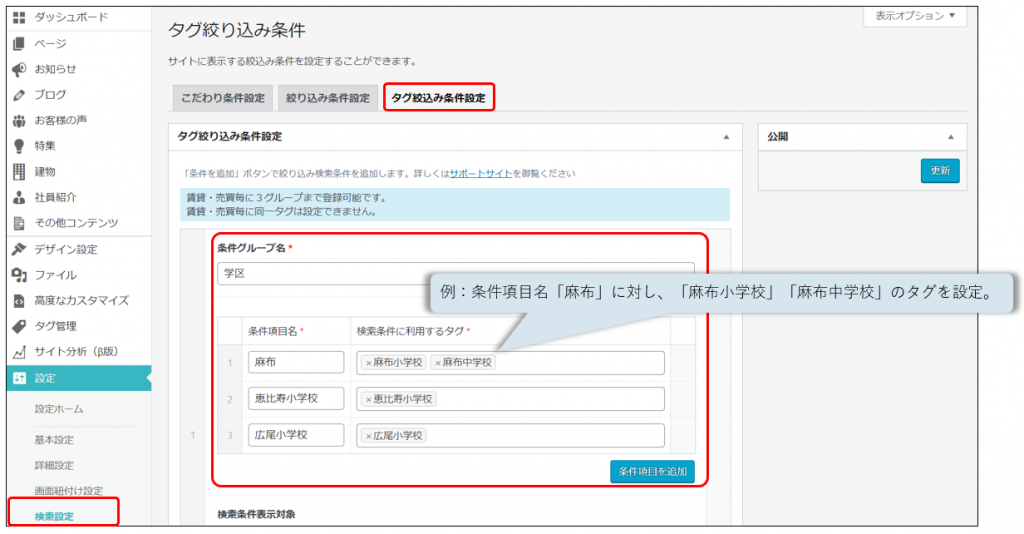Viewport: 1024px width, 534px height.
Task: Open お知らせ megaphone icon
Action: (x=18, y=69)
